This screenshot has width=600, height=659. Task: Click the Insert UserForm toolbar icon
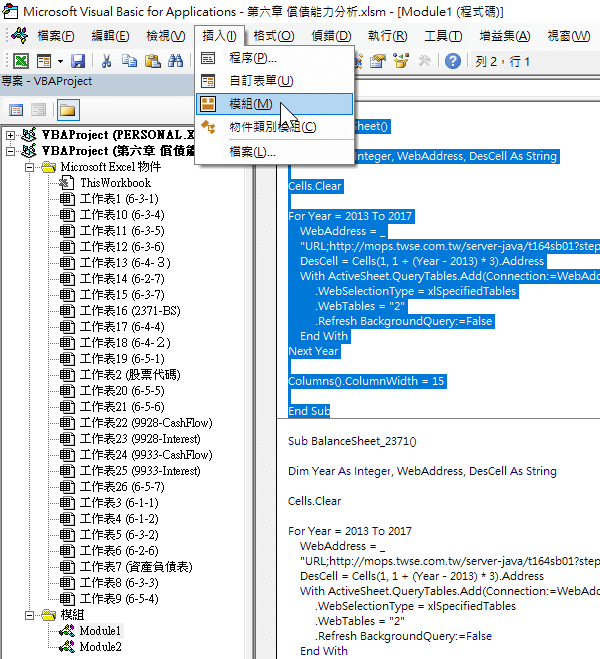[x=44, y=61]
